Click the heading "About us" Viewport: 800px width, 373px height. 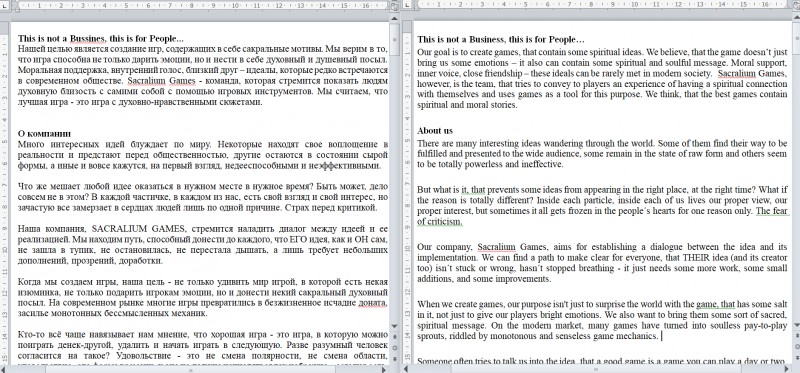(x=435, y=131)
